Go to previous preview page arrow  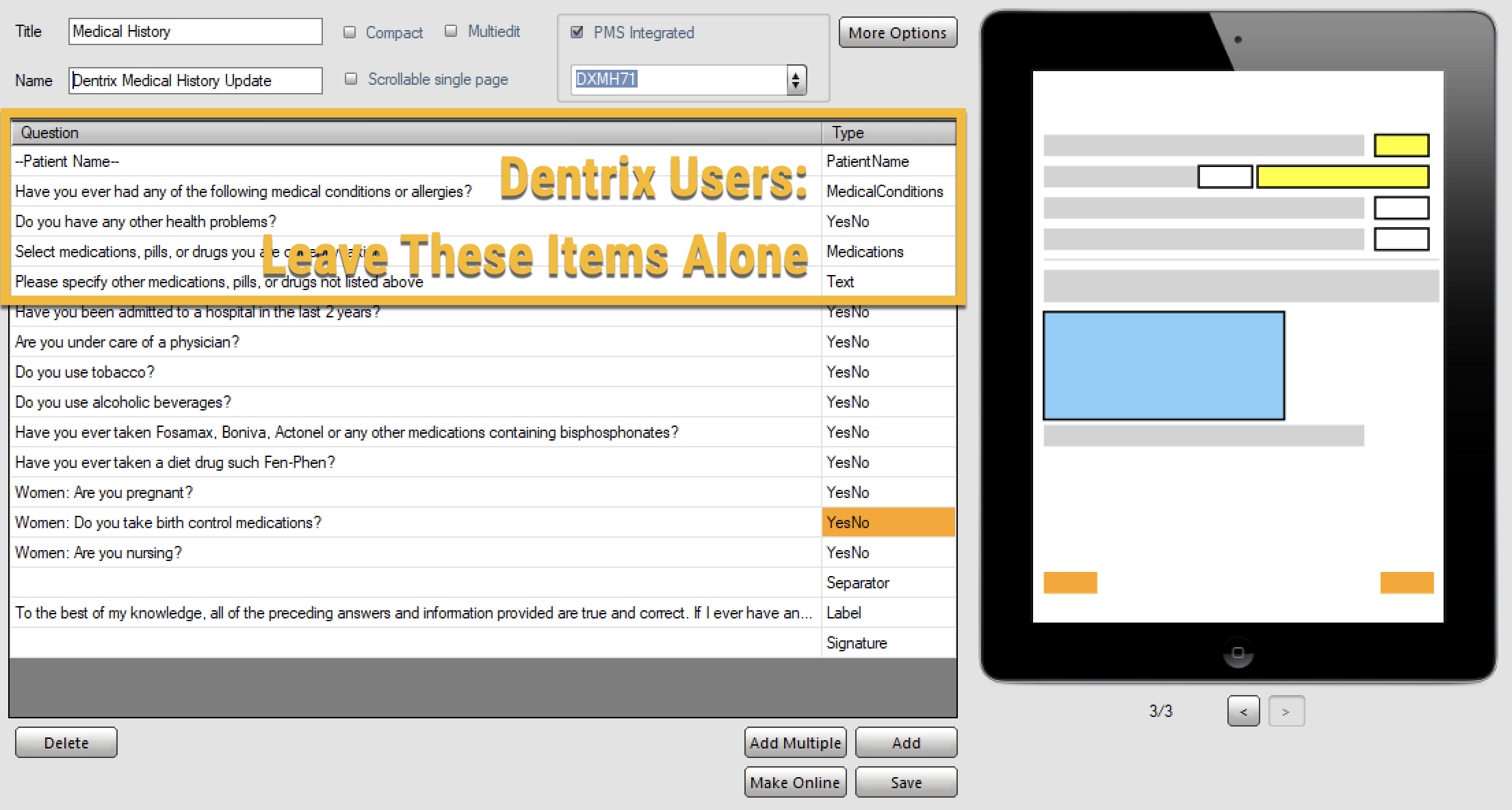tap(1243, 711)
